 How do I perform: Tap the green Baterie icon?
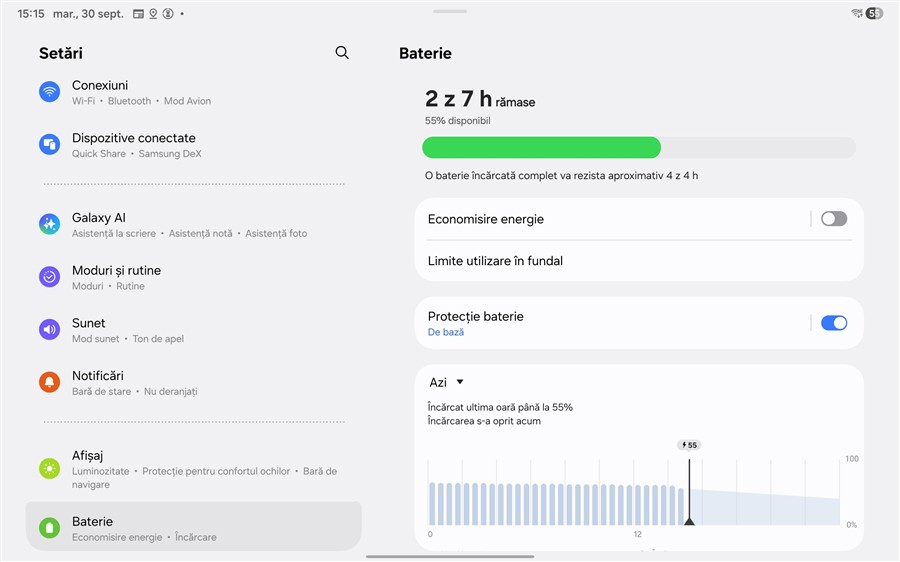49,527
